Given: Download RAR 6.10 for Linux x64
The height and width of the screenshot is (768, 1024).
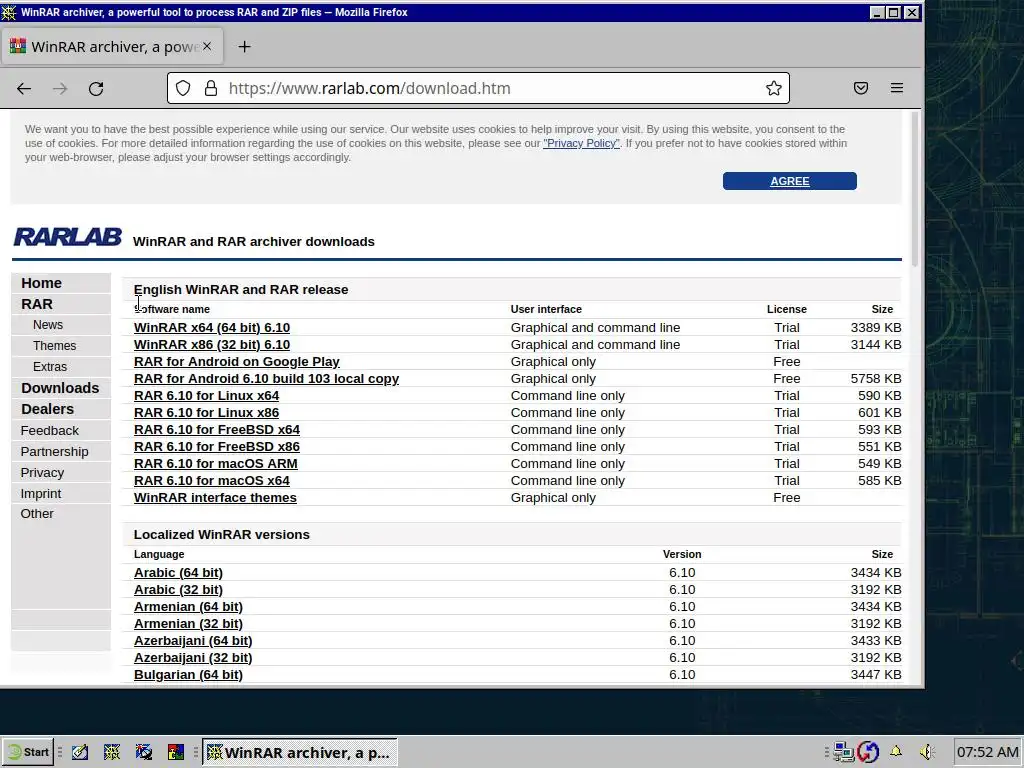Looking at the screenshot, I should (x=206, y=396).
